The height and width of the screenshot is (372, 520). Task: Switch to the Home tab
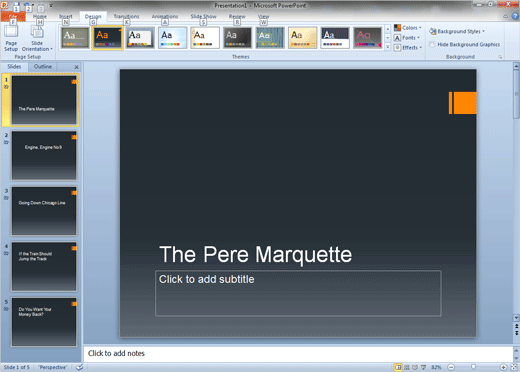(40, 16)
